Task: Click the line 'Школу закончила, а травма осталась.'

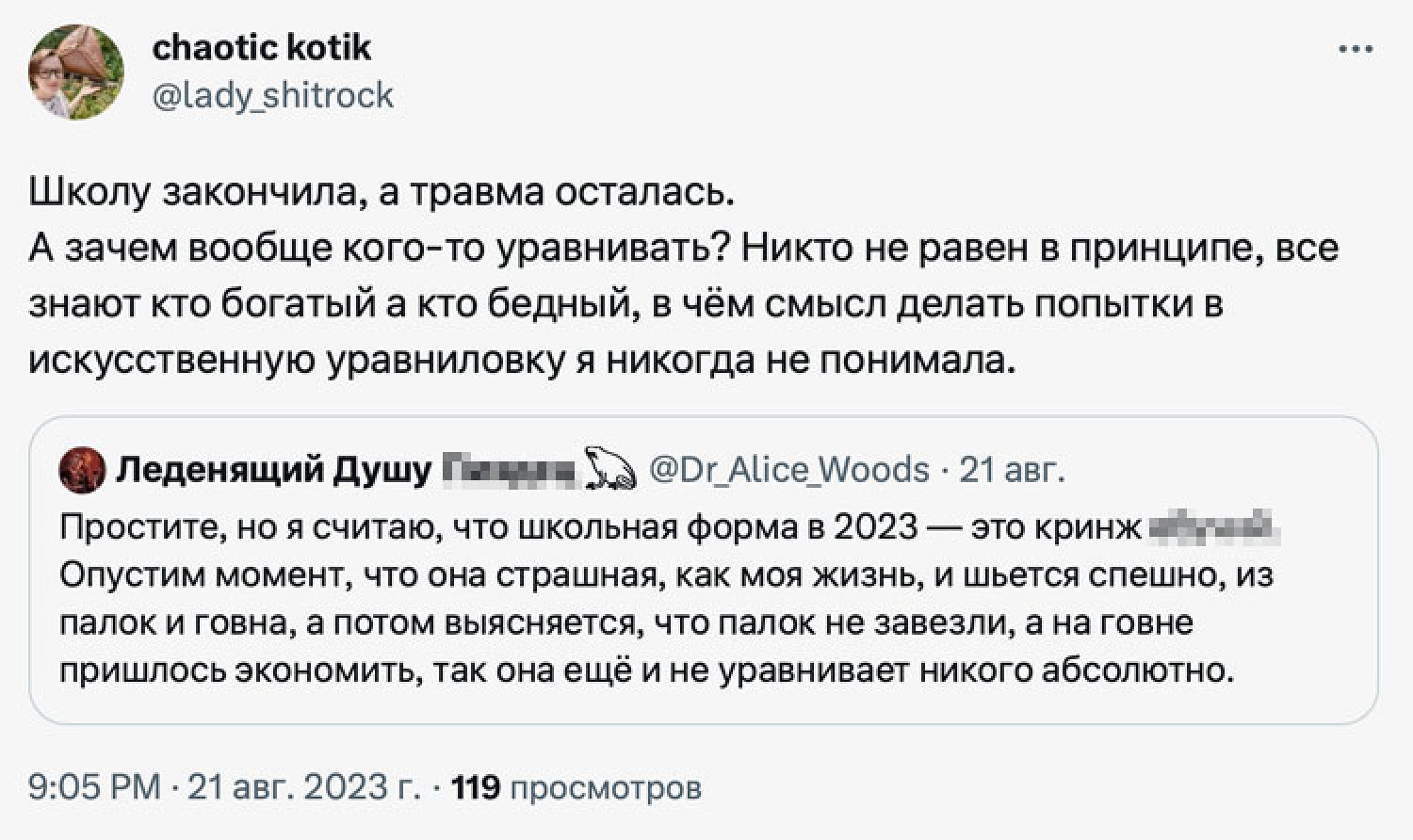Action: pos(382,192)
